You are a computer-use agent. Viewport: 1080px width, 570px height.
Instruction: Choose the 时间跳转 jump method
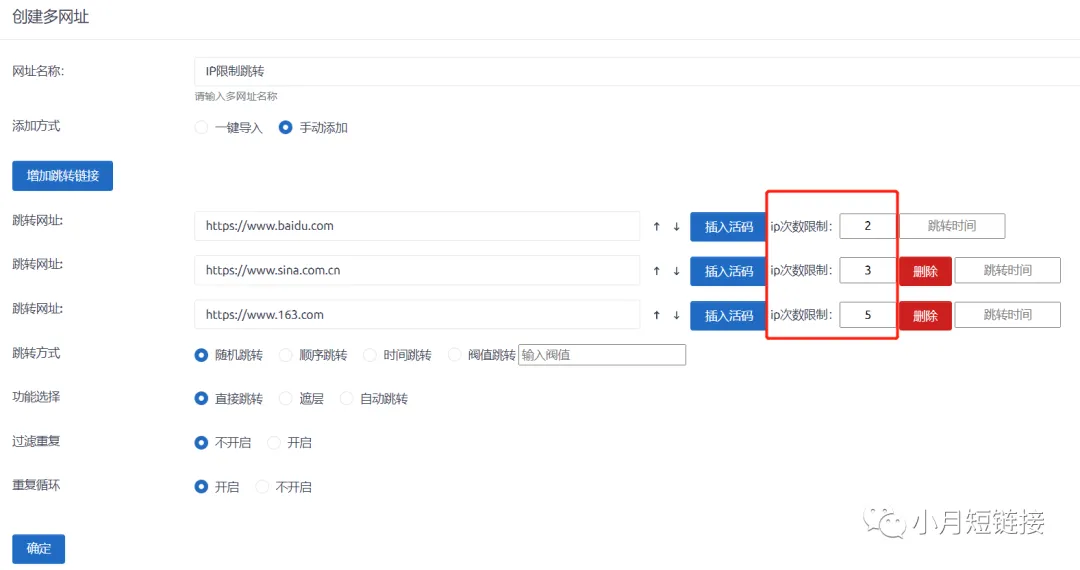(x=370, y=355)
